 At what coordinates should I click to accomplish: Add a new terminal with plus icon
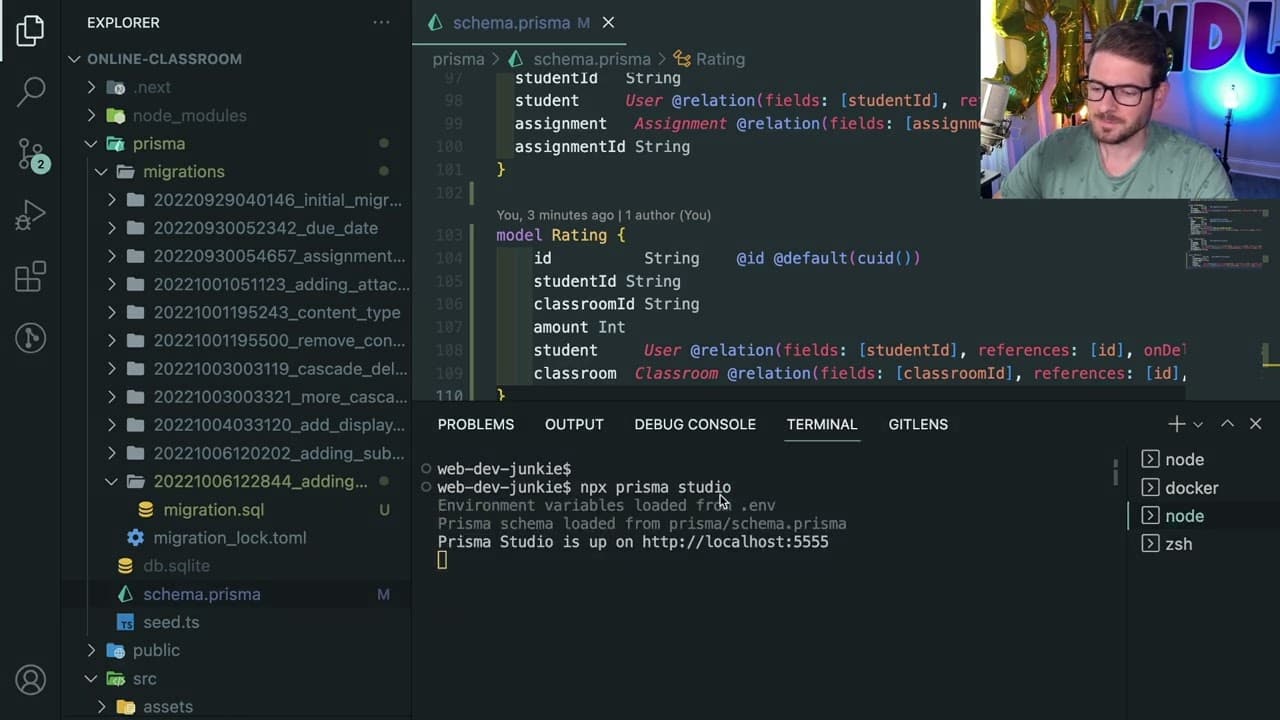click(1177, 424)
